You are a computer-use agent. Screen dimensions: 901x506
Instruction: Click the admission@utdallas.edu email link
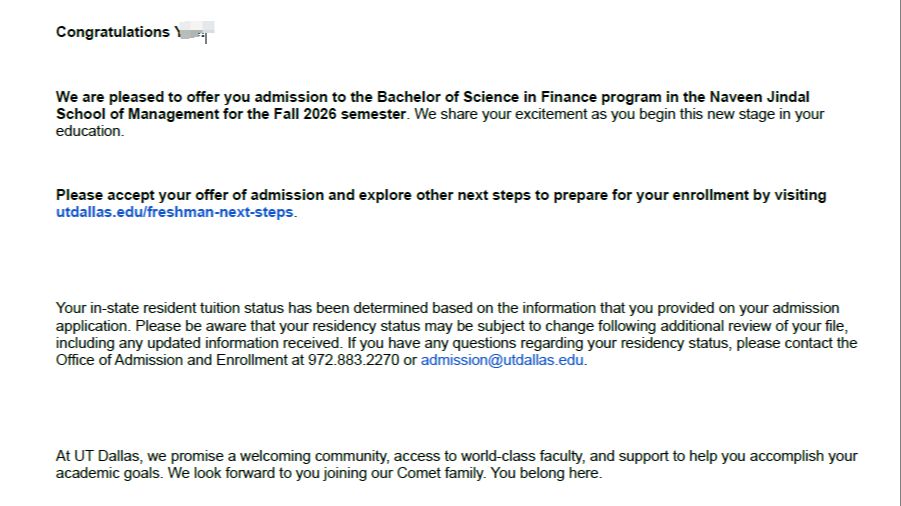click(x=502, y=360)
